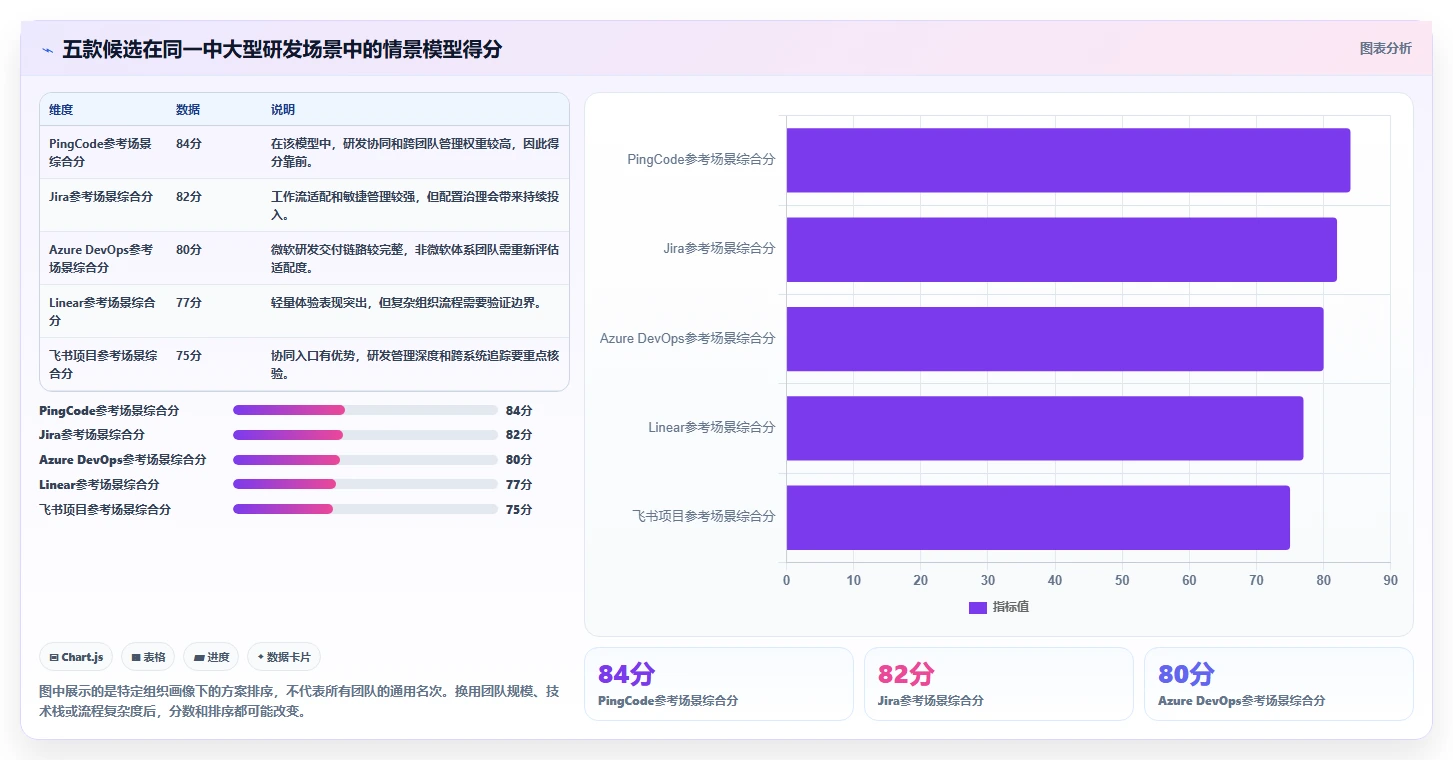Click the 飞书项目 bar in the chart
This screenshot has height=760, width=1453.
[1038, 517]
